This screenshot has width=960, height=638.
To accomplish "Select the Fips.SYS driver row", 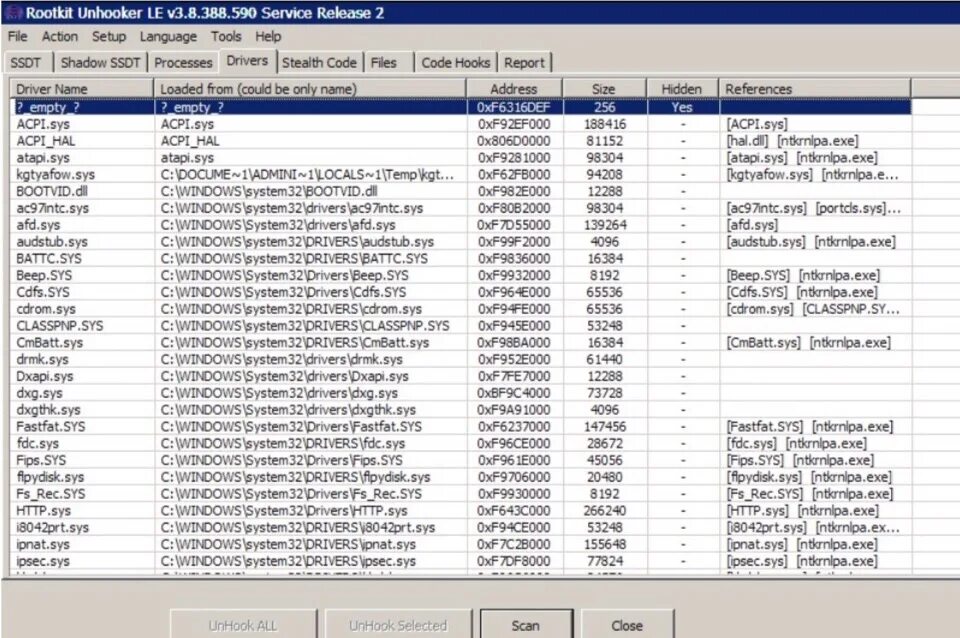I will pos(462,460).
